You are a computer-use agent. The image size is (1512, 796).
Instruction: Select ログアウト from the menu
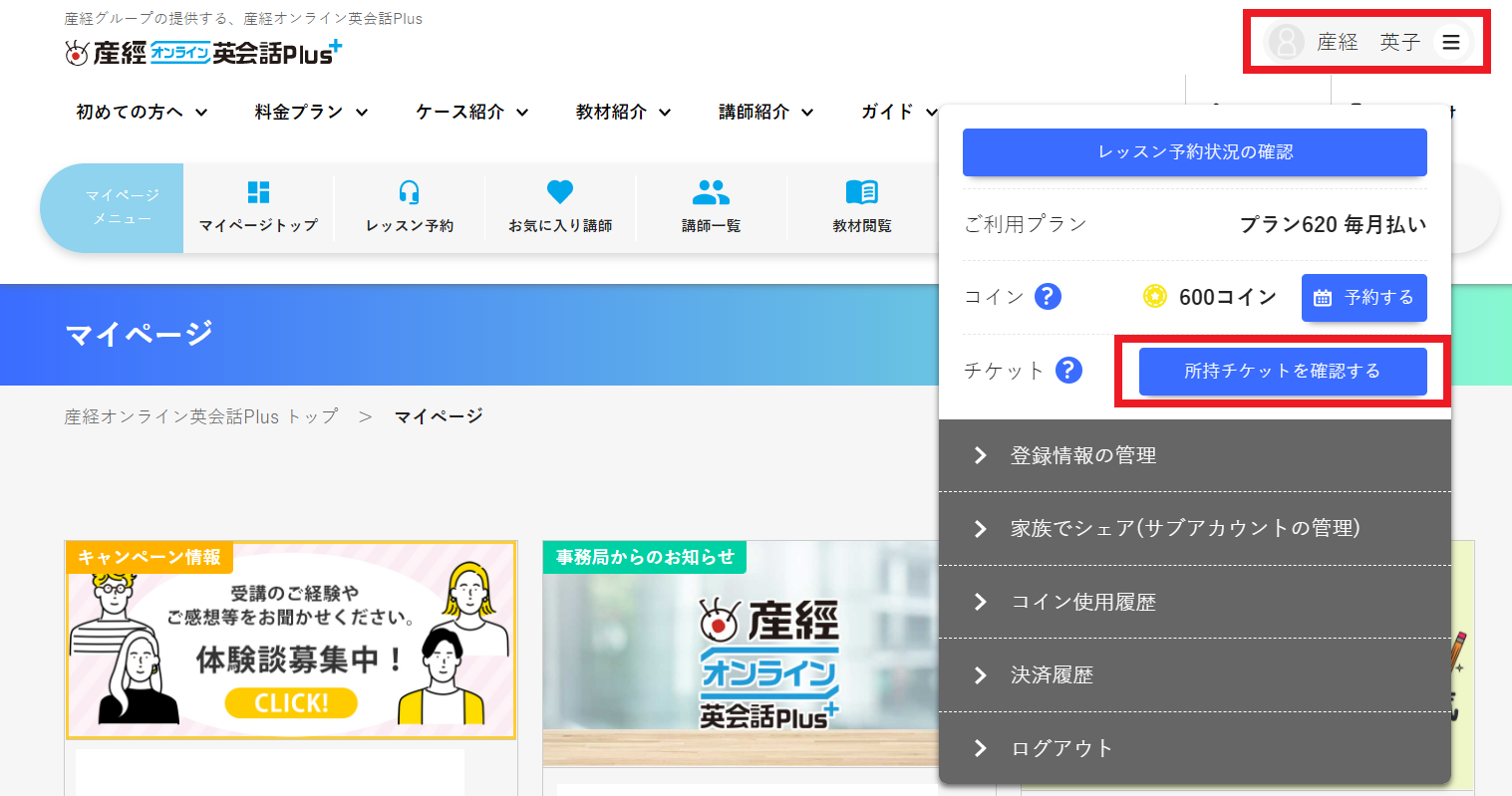click(x=1195, y=748)
